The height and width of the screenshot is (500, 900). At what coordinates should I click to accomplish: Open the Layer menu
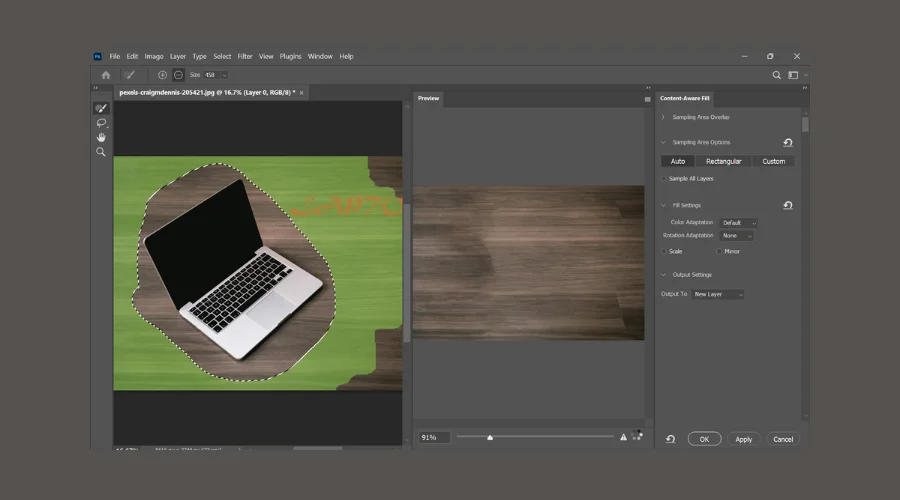[x=178, y=56]
